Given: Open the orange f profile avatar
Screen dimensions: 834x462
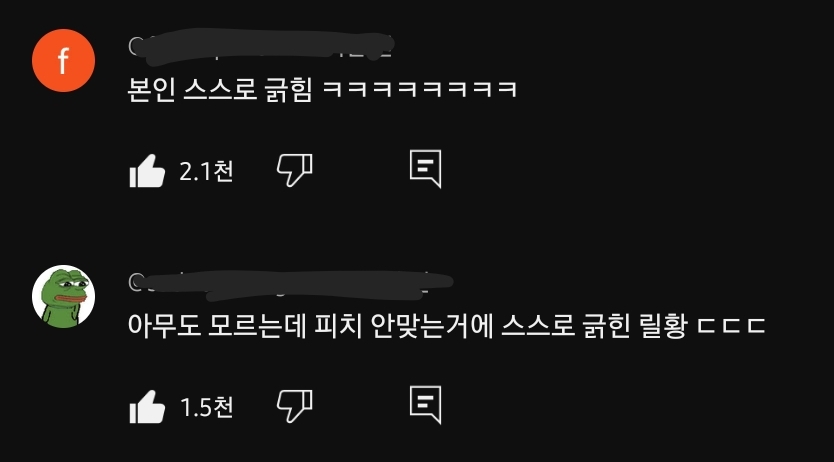Looking at the screenshot, I should (63, 61).
